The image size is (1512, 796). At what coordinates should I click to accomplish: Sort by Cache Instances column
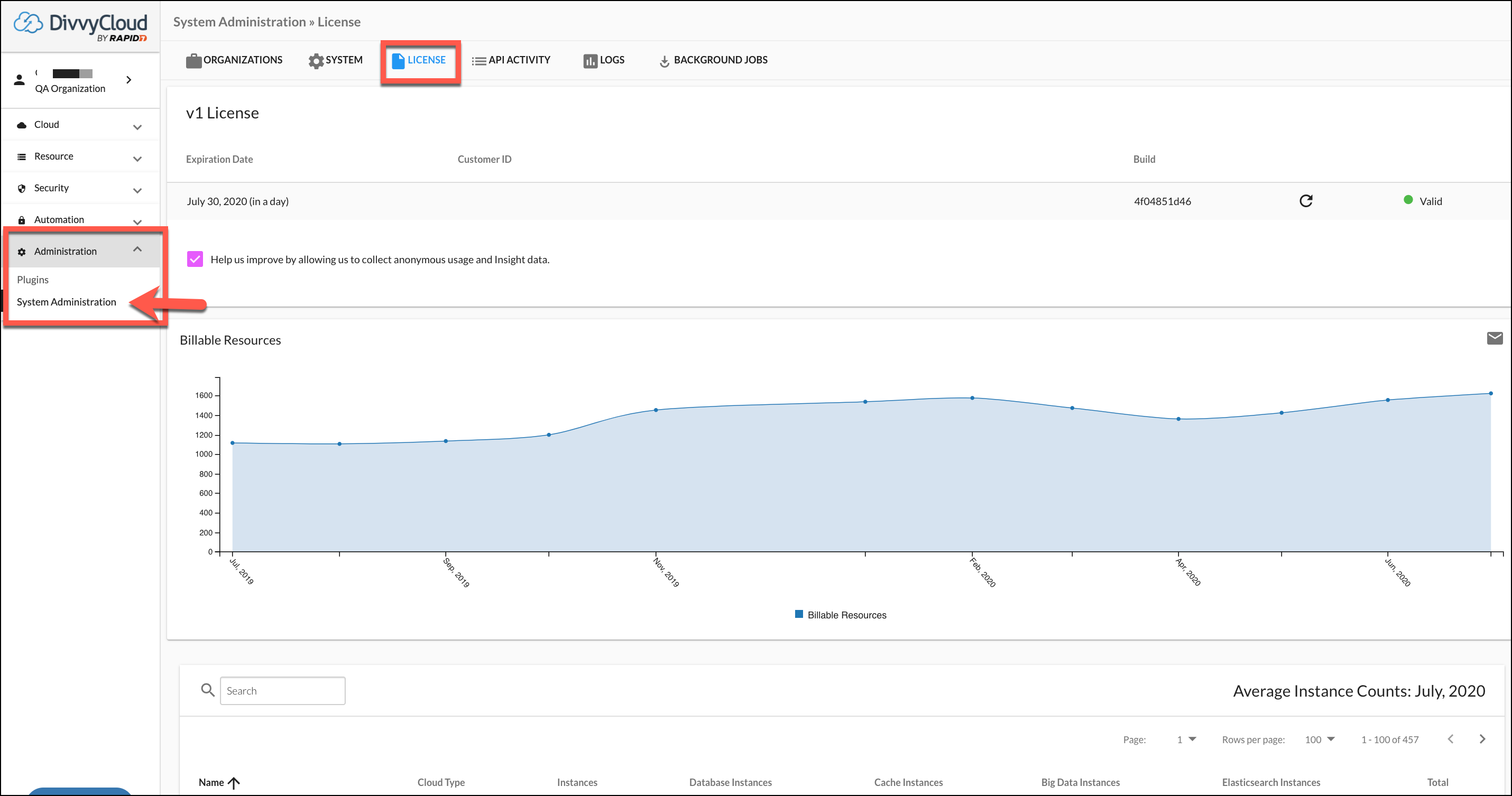coord(908,782)
